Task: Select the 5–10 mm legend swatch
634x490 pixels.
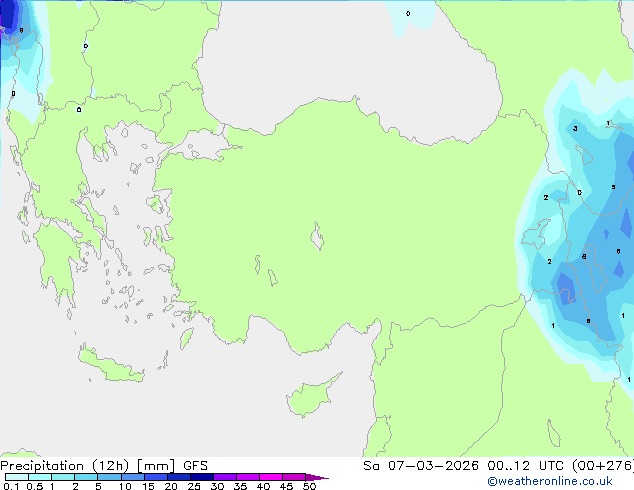Action: (110, 477)
